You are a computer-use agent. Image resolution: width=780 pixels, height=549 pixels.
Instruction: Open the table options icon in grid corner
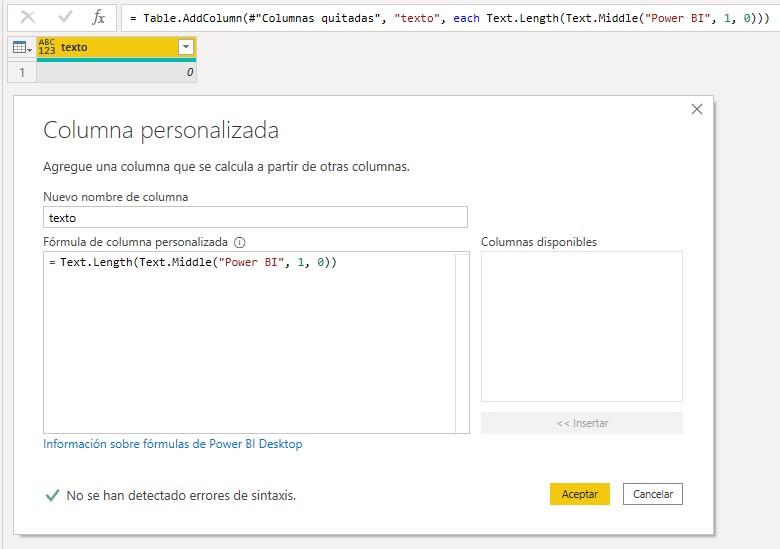pyautogui.click(x=21, y=47)
